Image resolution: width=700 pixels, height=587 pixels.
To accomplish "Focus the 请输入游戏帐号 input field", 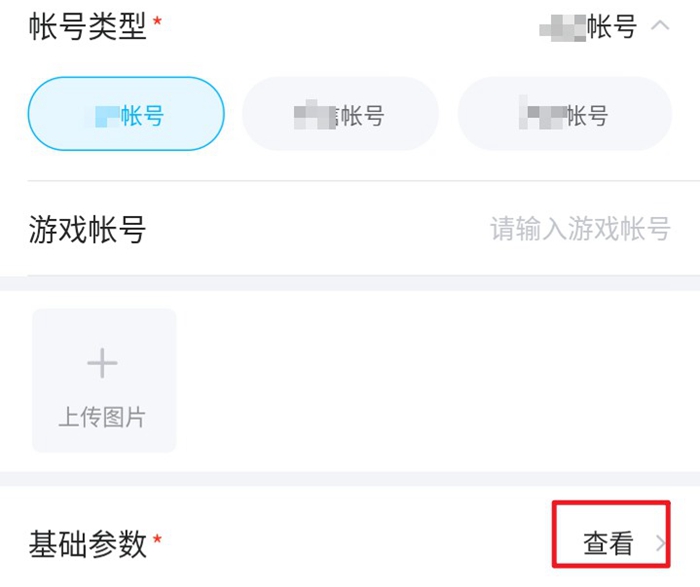I will (579, 229).
